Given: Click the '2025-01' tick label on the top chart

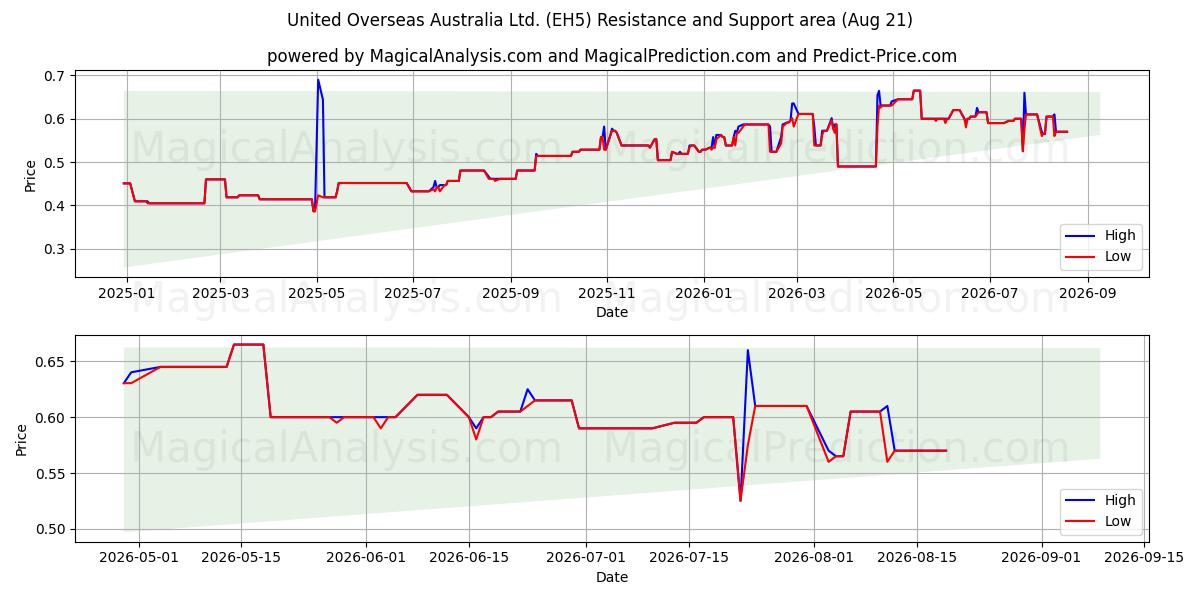Looking at the screenshot, I should pos(125,294).
